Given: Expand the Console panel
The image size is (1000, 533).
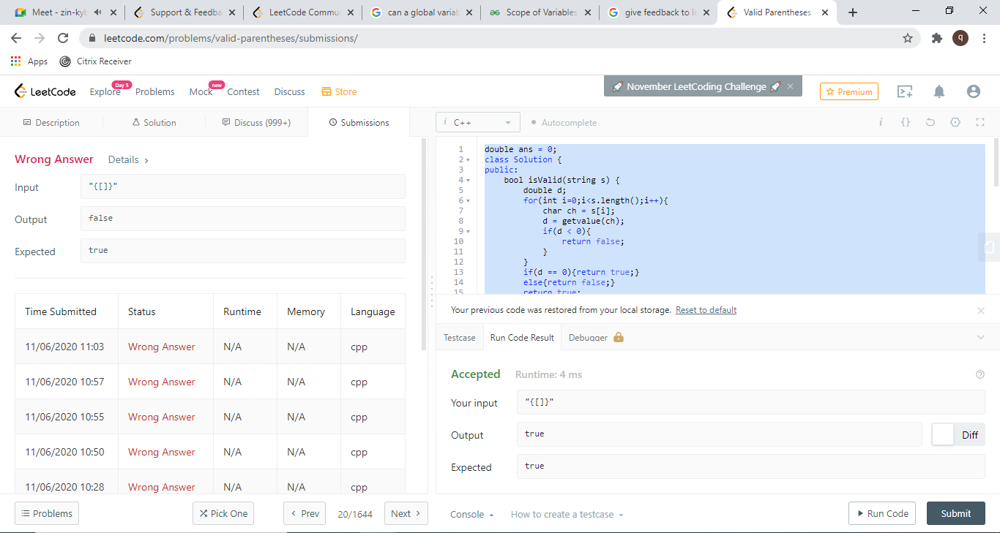Looking at the screenshot, I should coord(471,514).
